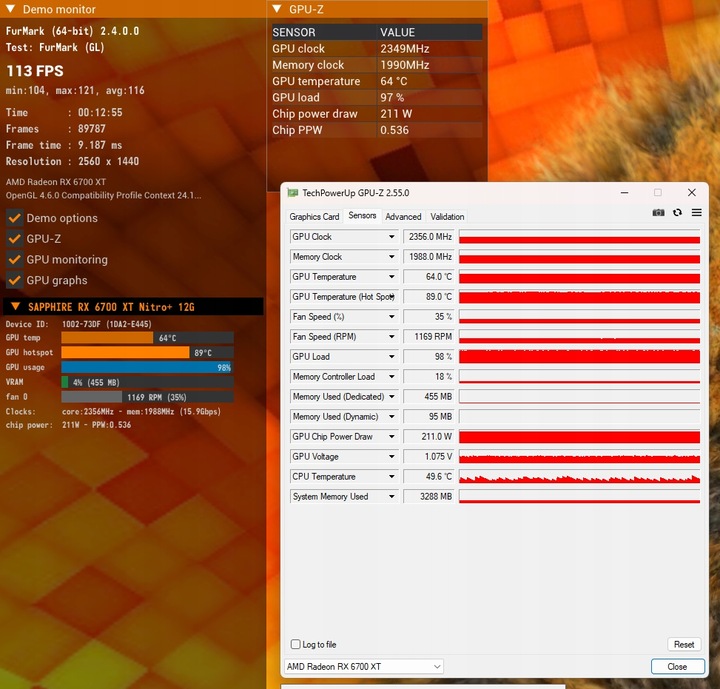720x689 pixels.
Task: Click the 89.0 °C Hot Spot value
Action: click(429, 297)
